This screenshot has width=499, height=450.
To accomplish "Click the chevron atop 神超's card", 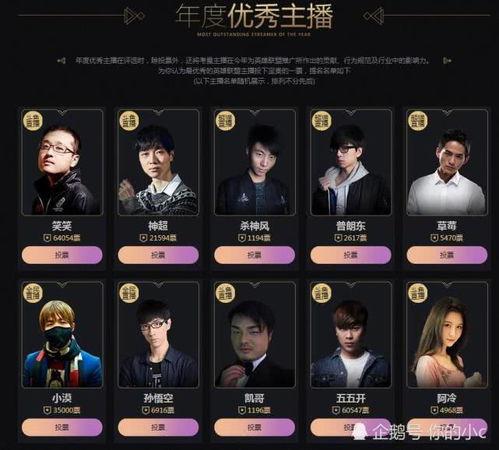I will coord(158,113).
